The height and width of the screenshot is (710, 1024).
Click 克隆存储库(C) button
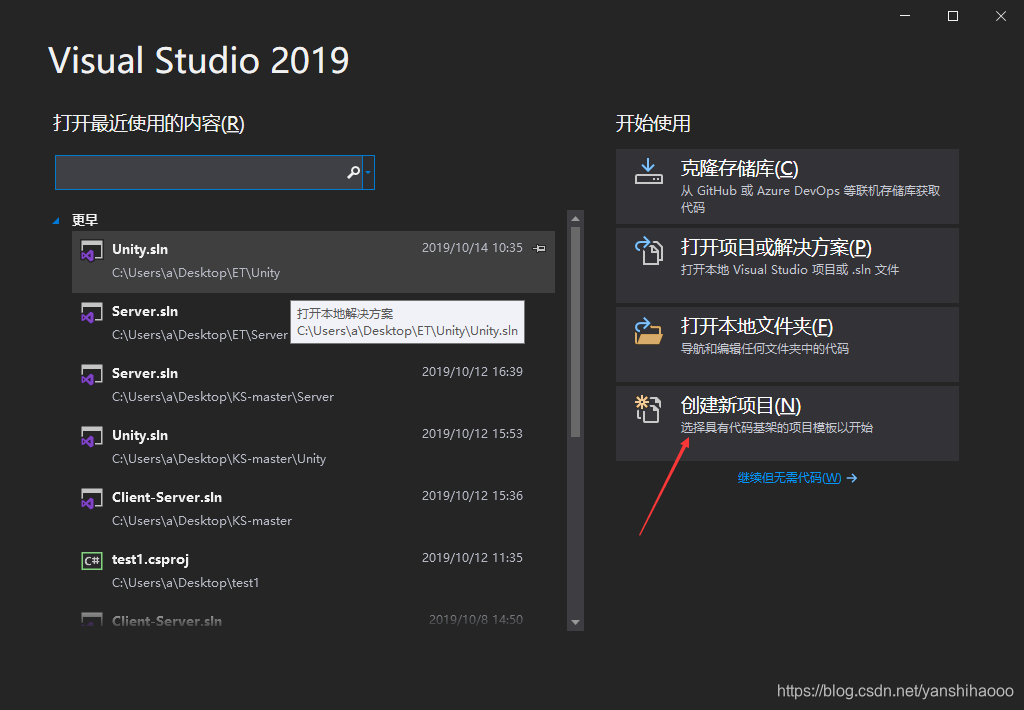click(787, 187)
